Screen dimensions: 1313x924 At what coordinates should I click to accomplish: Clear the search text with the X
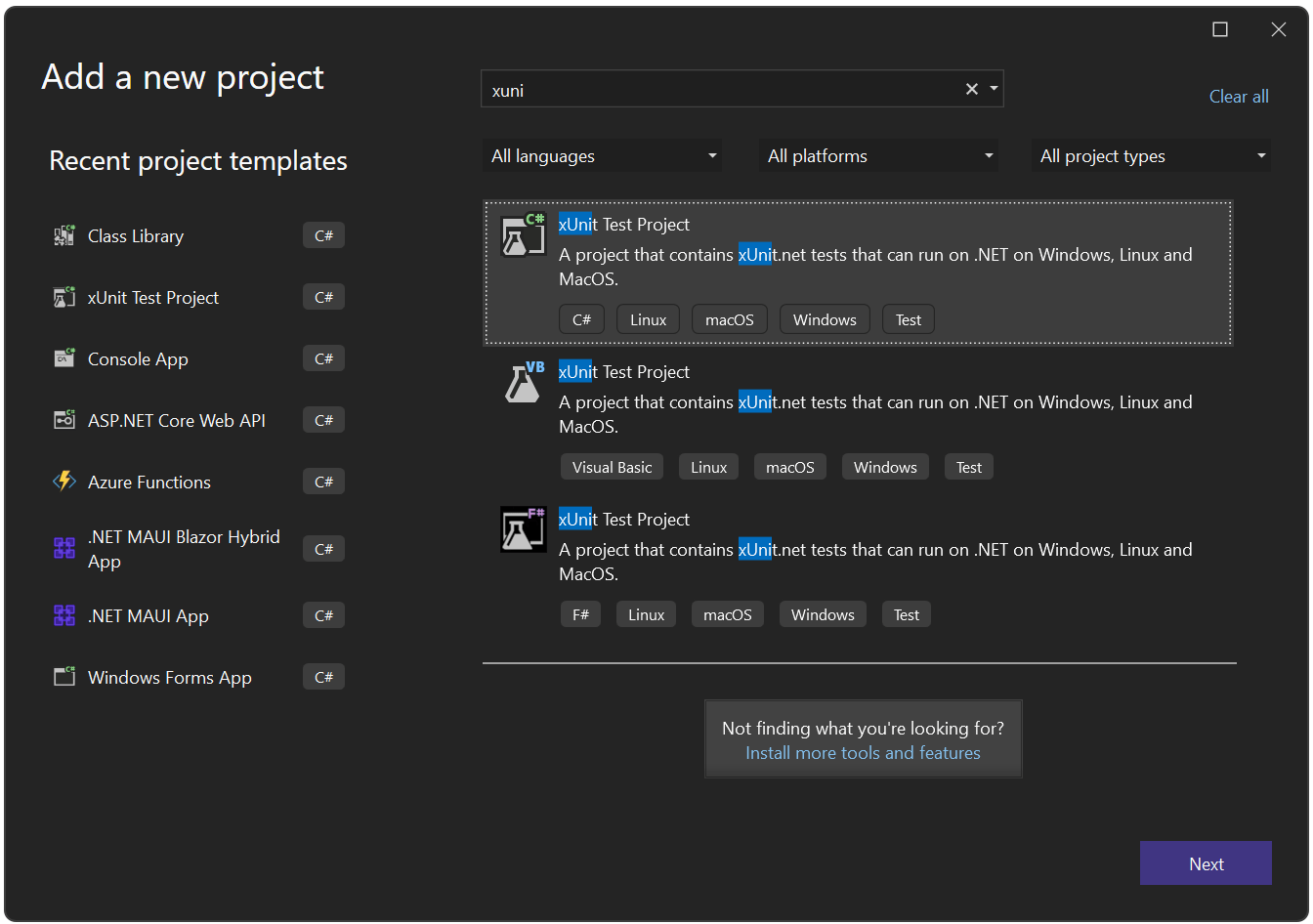point(972,90)
